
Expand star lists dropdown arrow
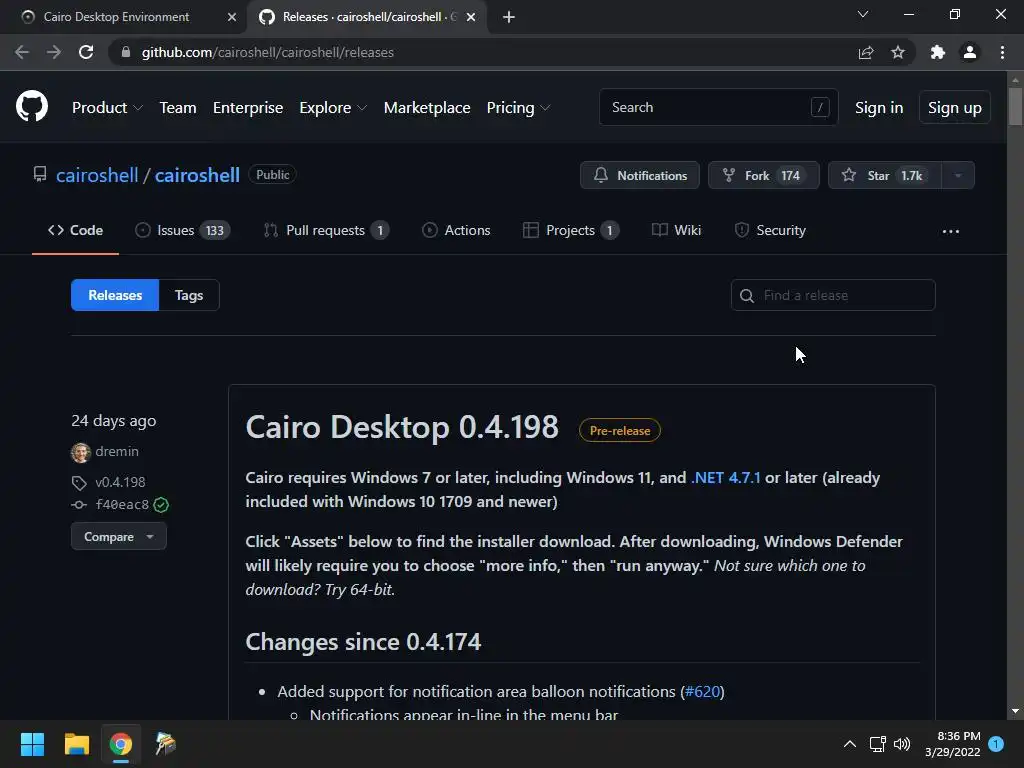coord(958,175)
